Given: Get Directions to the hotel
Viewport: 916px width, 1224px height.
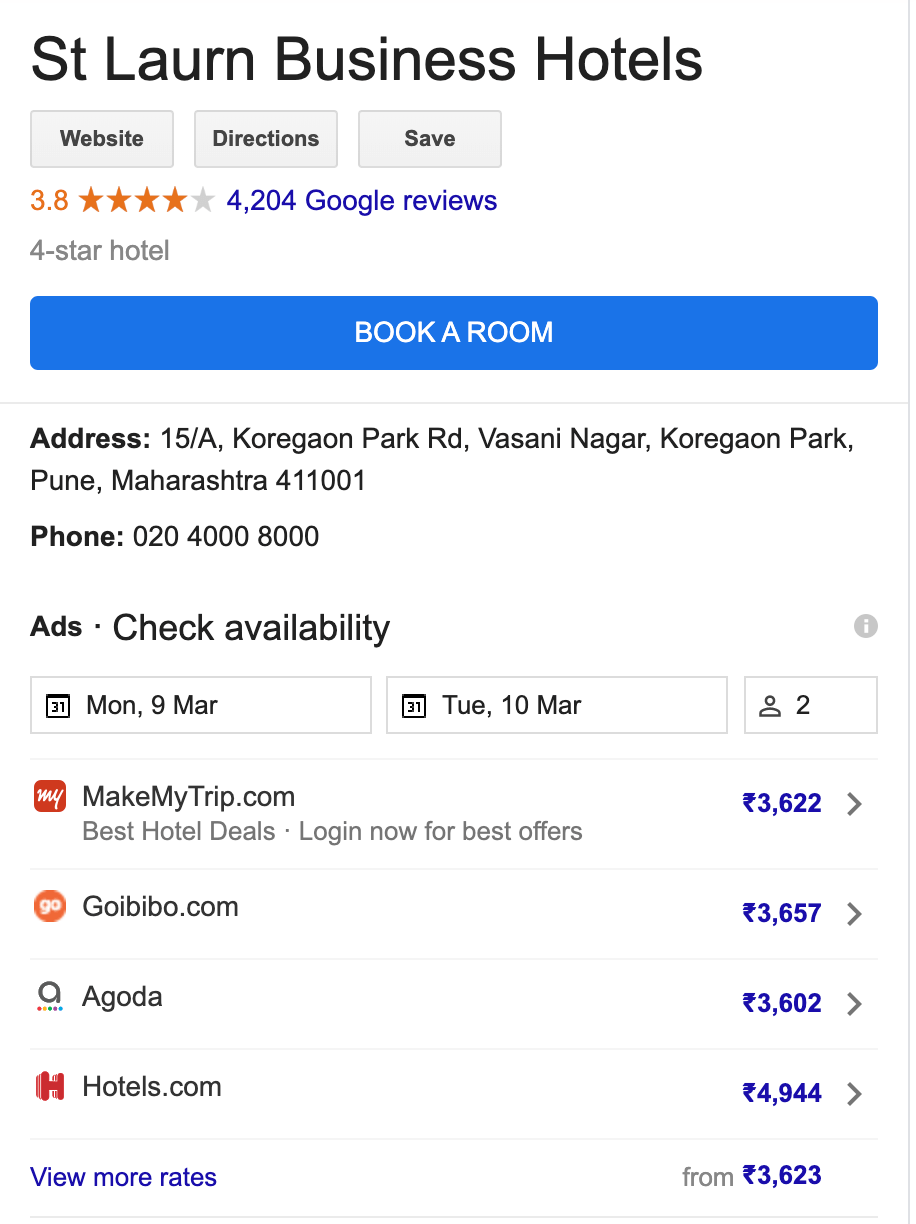Looking at the screenshot, I should click(x=266, y=139).
